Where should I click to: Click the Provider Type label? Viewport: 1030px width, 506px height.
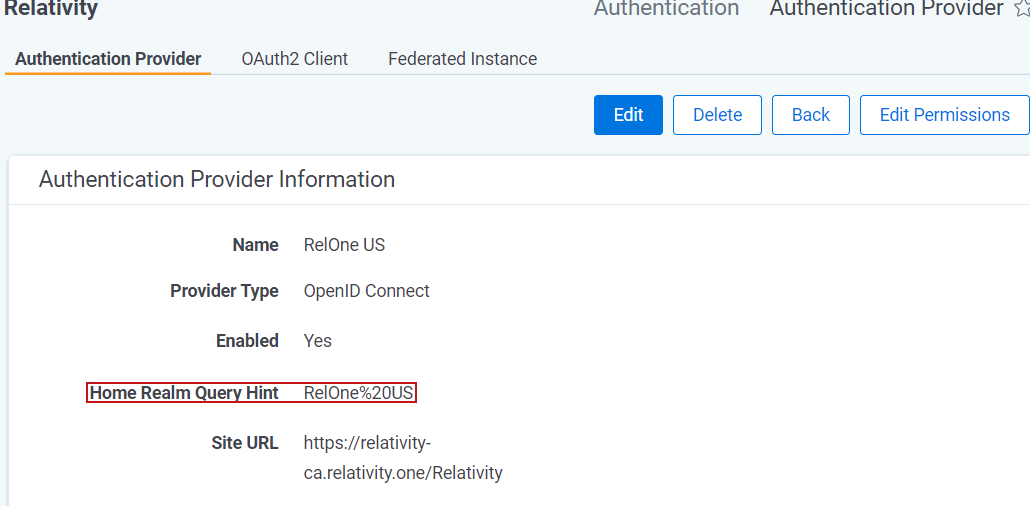pos(224,290)
